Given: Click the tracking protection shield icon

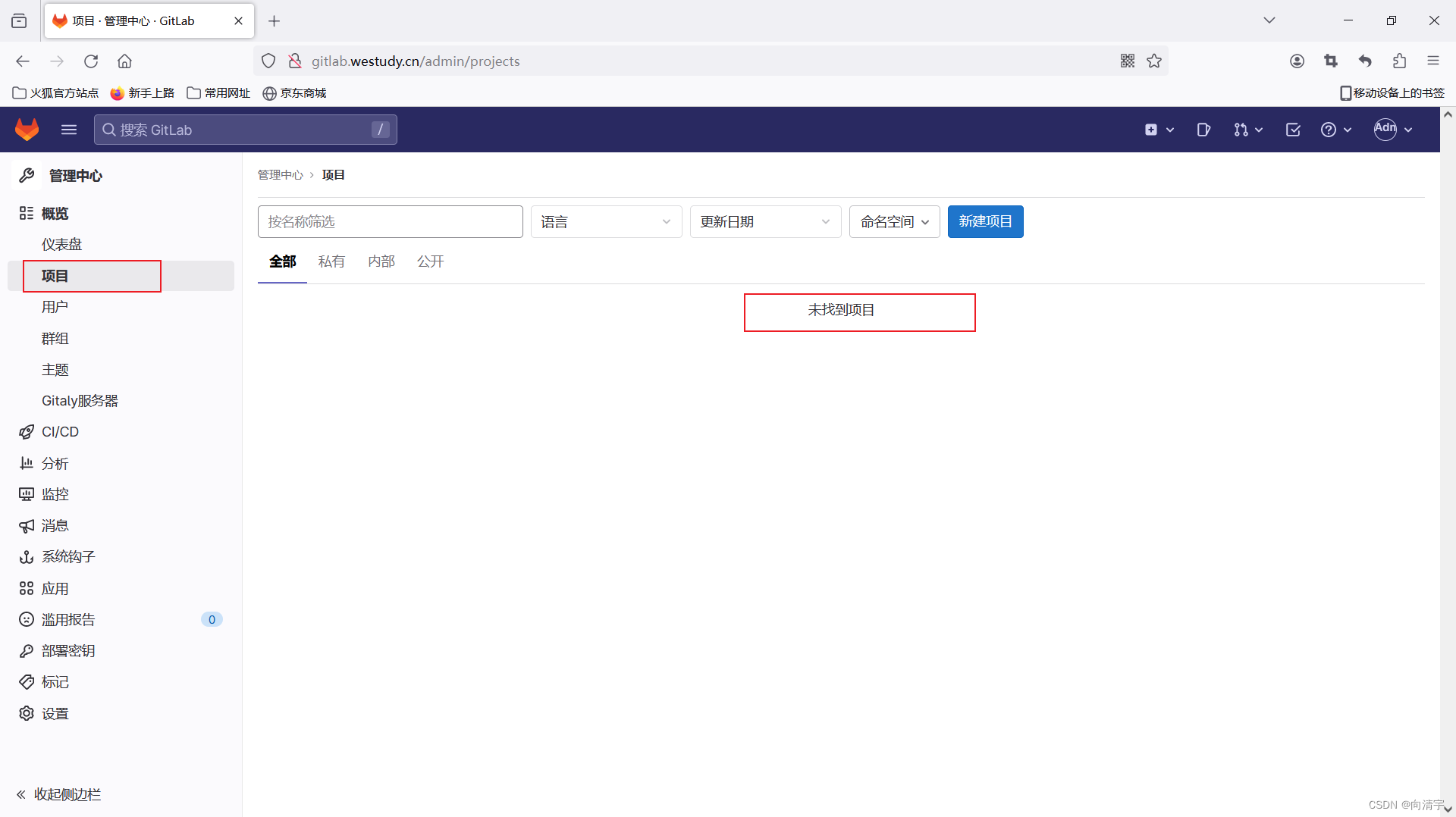Looking at the screenshot, I should click(x=268, y=61).
